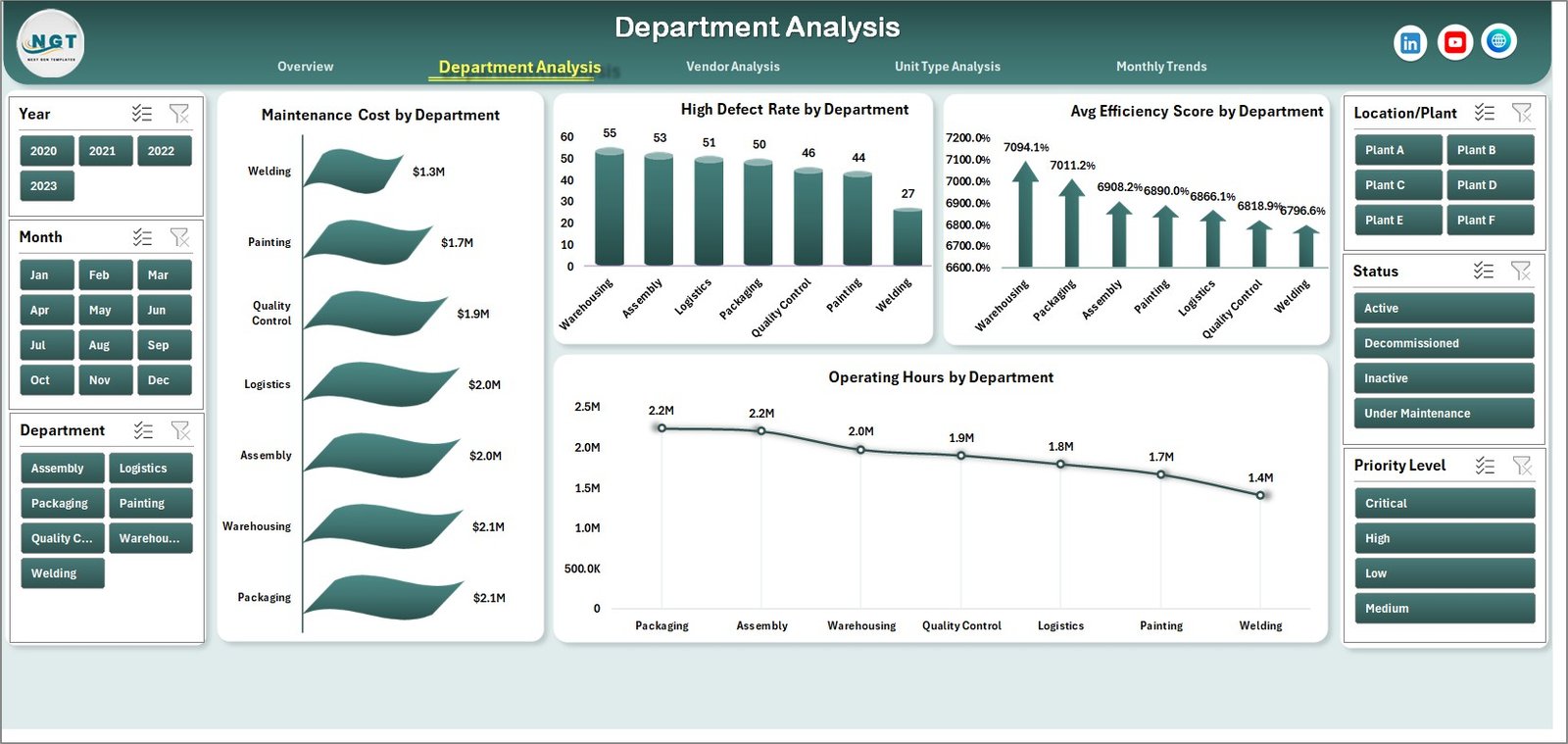The width and height of the screenshot is (1568, 744).
Task: Click the Warehousing bar in defect chart
Action: click(x=610, y=208)
